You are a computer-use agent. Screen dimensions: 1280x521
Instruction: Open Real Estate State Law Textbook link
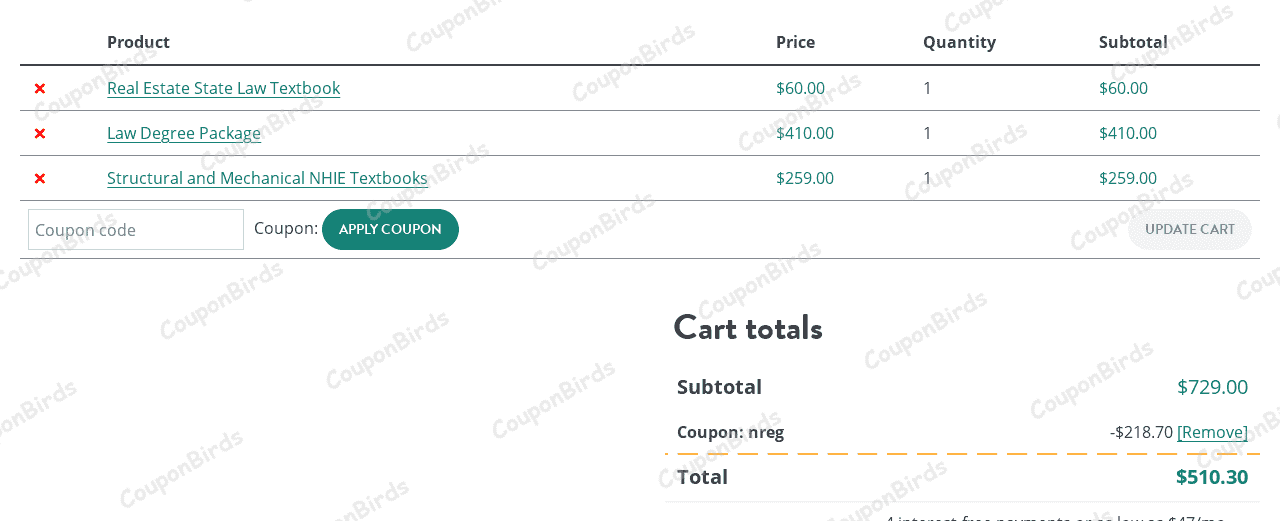click(x=223, y=88)
